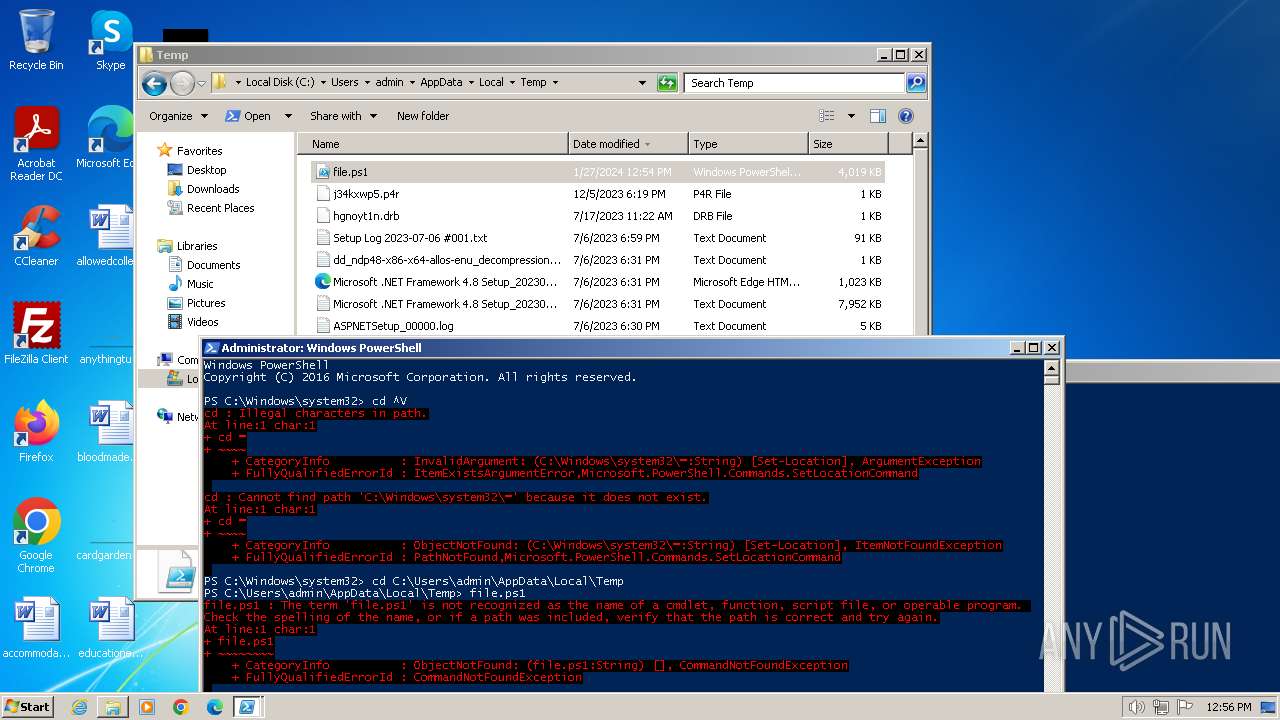Launch FileZilla Client from desktop
1280x720 pixels.
[x=36, y=334]
